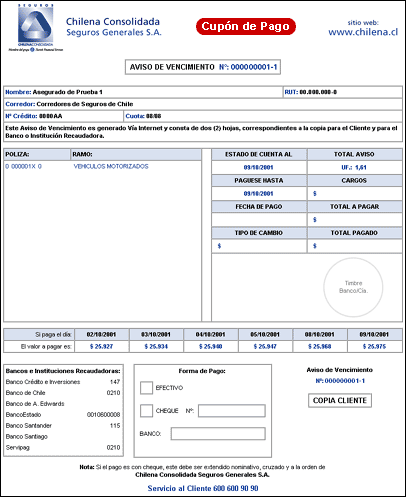This screenshot has width=406, height=497.
Task: Click the CARGOS header
Action: [x=354, y=180]
